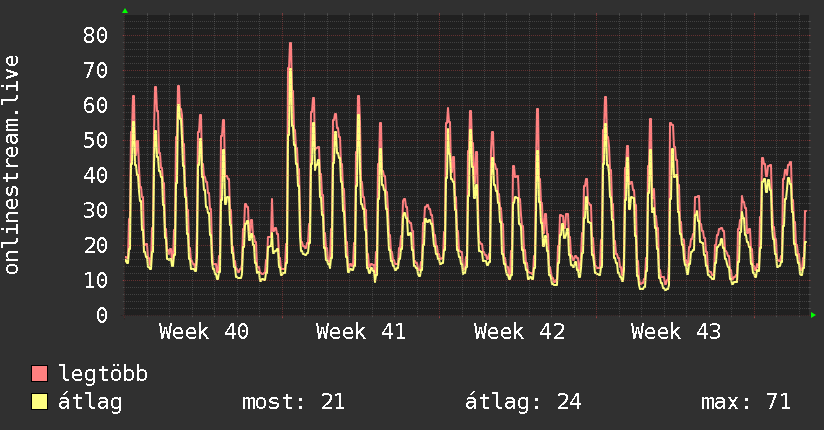Click the onlinestream.live vertical axis title
The height and width of the screenshot is (430, 824).
click(x=11, y=165)
